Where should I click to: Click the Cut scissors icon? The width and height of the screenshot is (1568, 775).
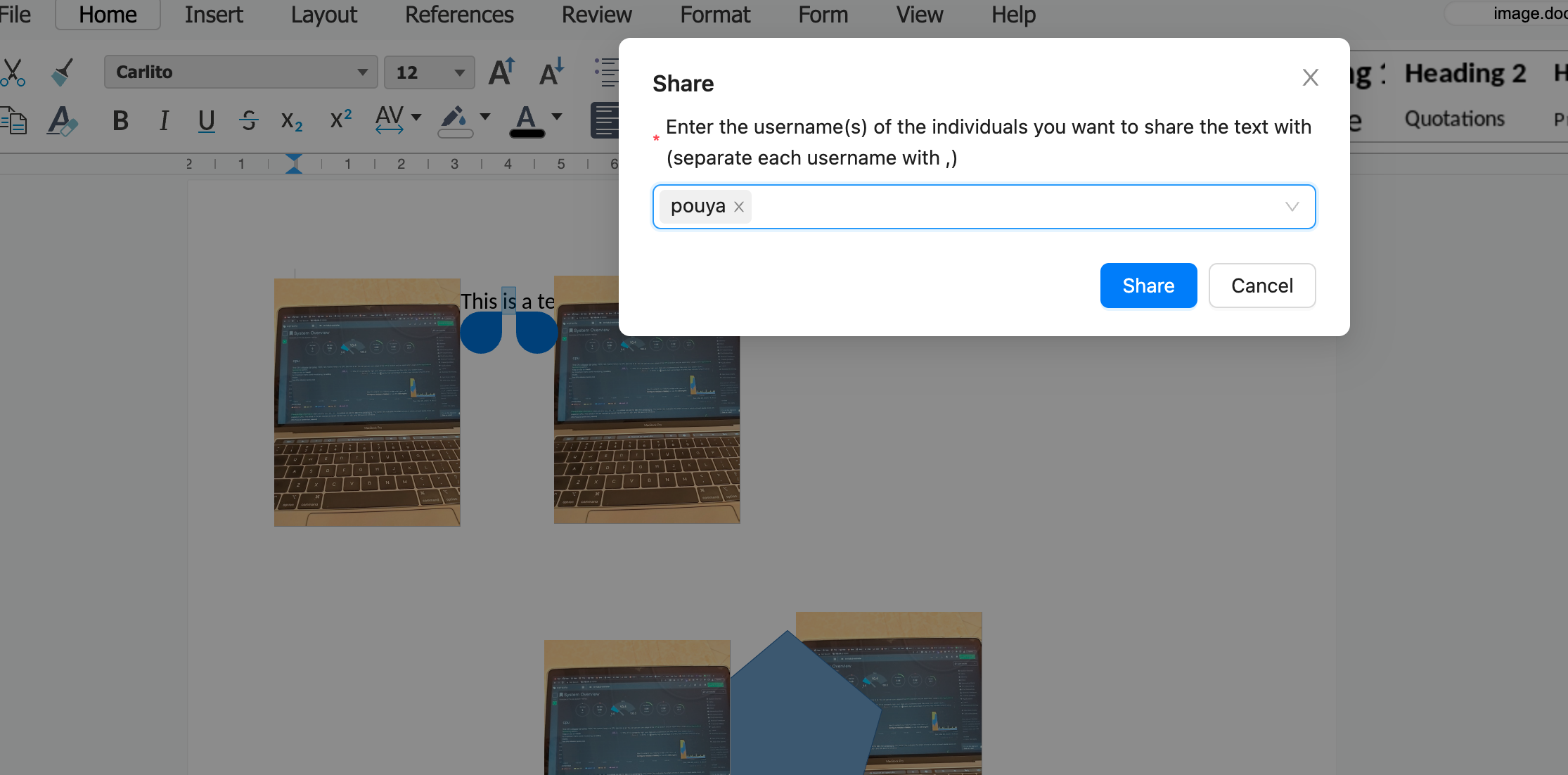pyautogui.click(x=13, y=72)
